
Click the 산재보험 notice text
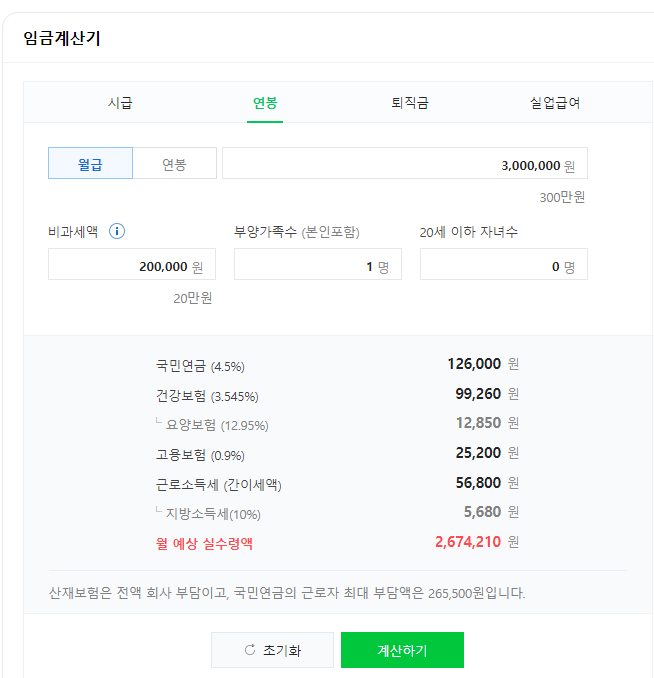pos(287,593)
